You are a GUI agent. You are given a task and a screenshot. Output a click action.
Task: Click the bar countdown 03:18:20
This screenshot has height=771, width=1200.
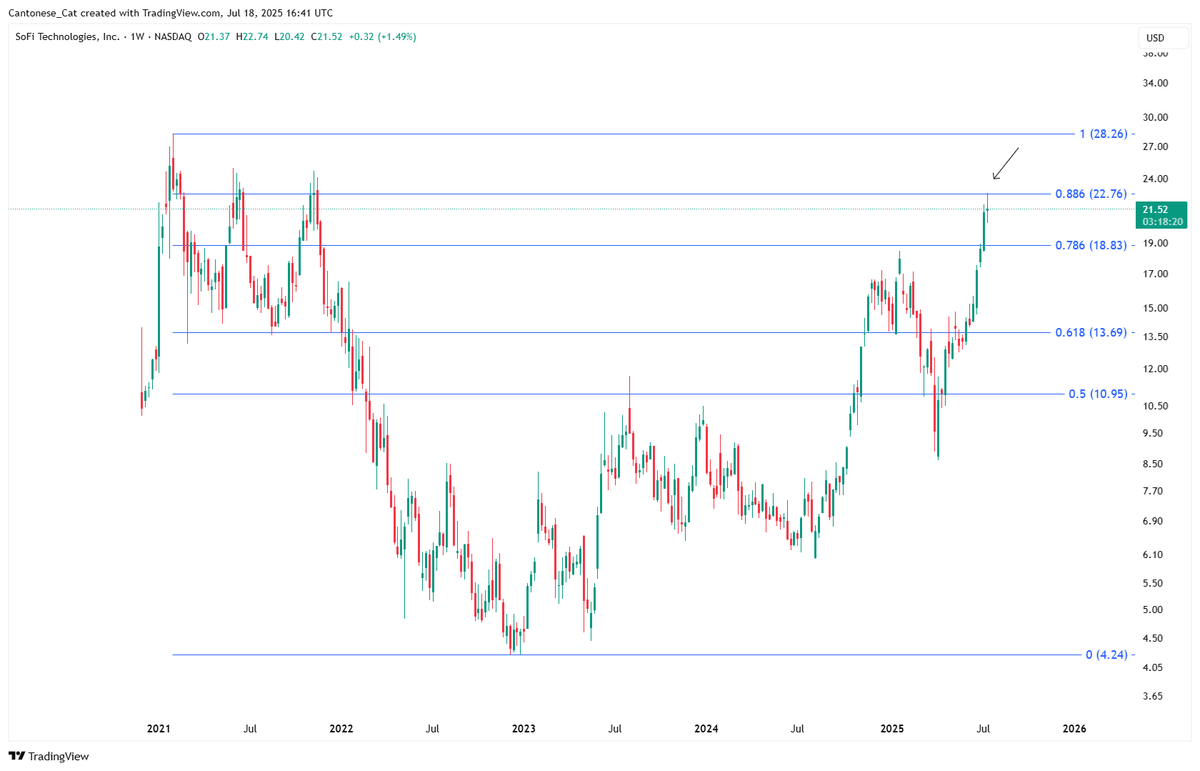point(1163,221)
